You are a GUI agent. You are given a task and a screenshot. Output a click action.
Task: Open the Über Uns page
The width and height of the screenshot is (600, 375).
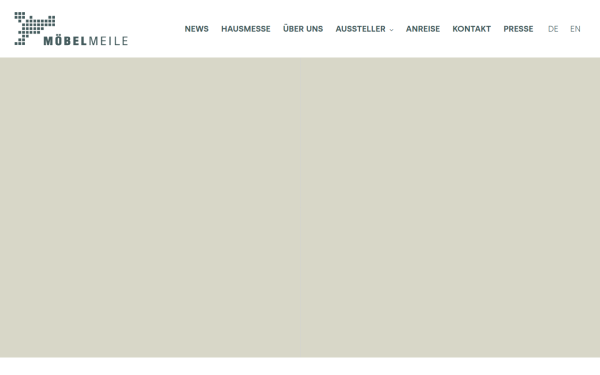[303, 29]
